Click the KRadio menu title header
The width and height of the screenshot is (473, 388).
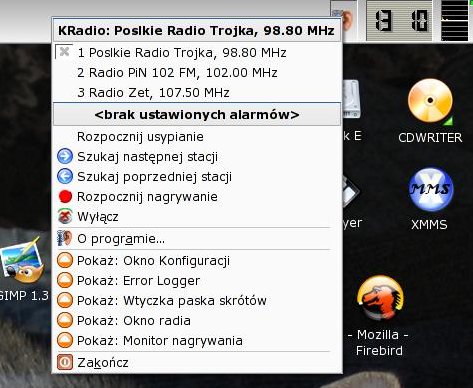point(197,30)
